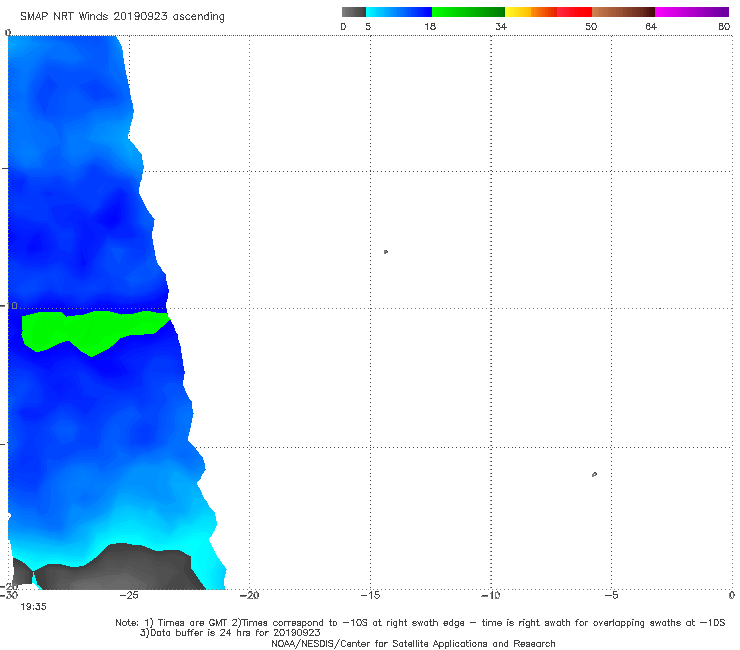Click the small island marker near -6 longitude
Screen dimensions: 740x650
(594, 474)
